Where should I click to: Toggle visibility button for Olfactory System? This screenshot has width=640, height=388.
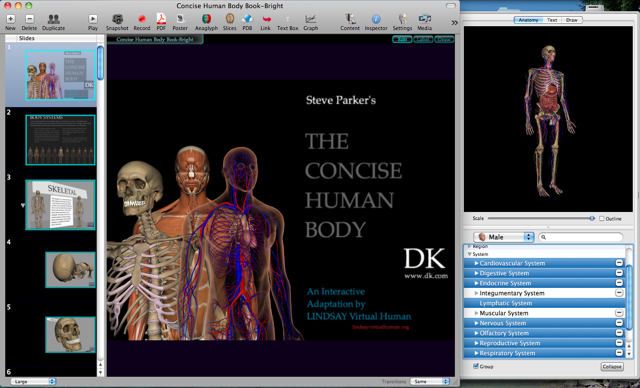point(619,333)
